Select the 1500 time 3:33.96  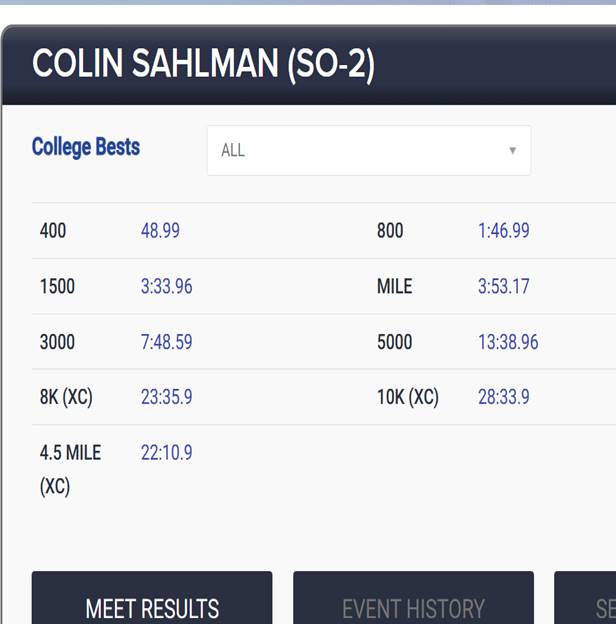click(166, 287)
